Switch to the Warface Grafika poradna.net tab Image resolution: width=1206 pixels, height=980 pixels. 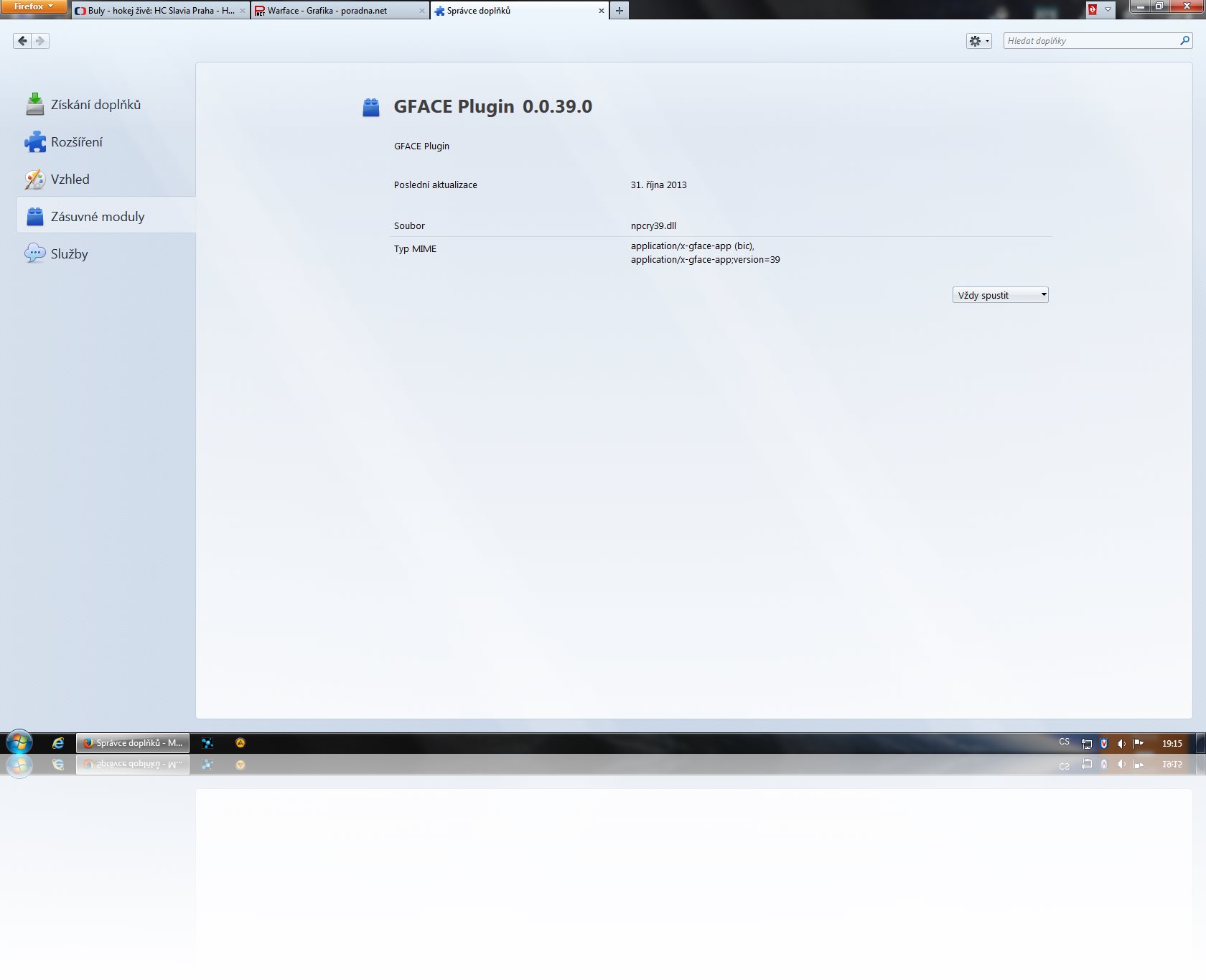click(337, 11)
